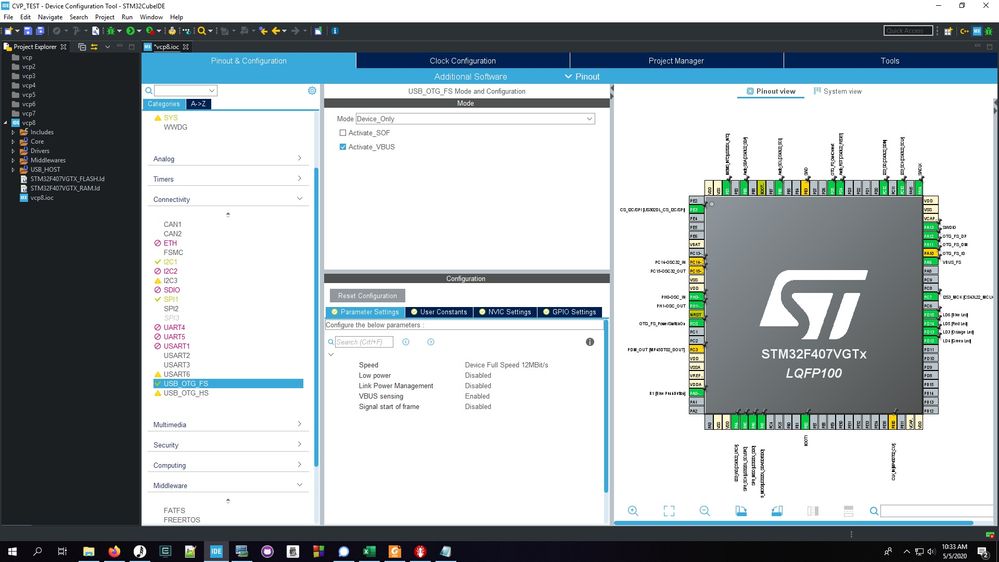Click the Speed value Device Full Speed 12MBit/s
999x562 pixels.
tap(507, 365)
